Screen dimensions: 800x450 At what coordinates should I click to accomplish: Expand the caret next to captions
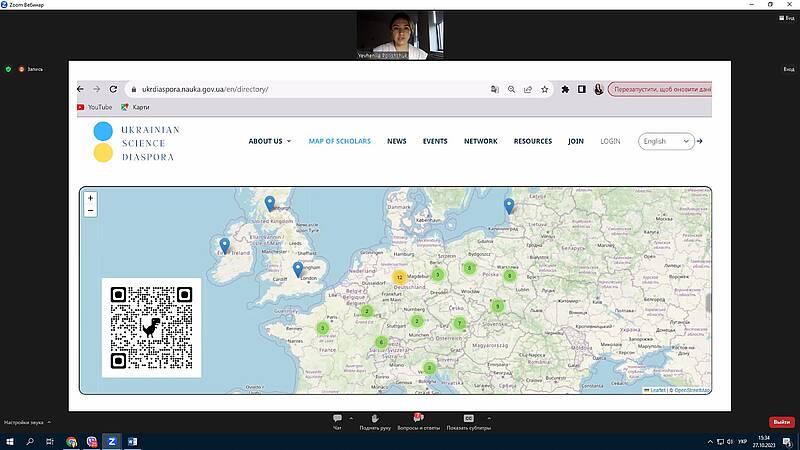489,418
